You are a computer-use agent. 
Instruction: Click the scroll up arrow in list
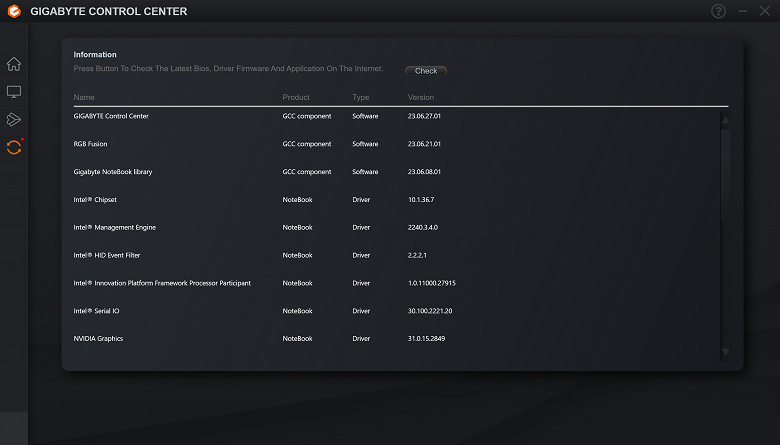(726, 121)
